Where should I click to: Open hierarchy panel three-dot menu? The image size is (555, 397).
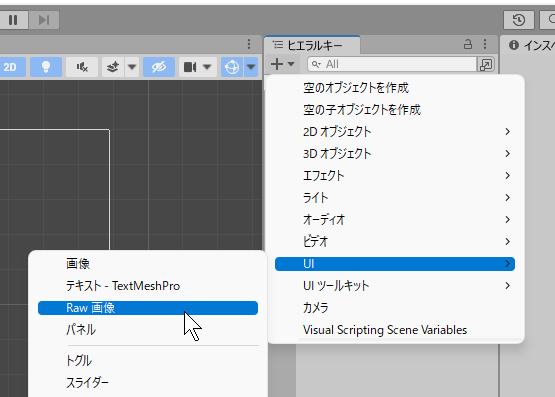(x=485, y=44)
